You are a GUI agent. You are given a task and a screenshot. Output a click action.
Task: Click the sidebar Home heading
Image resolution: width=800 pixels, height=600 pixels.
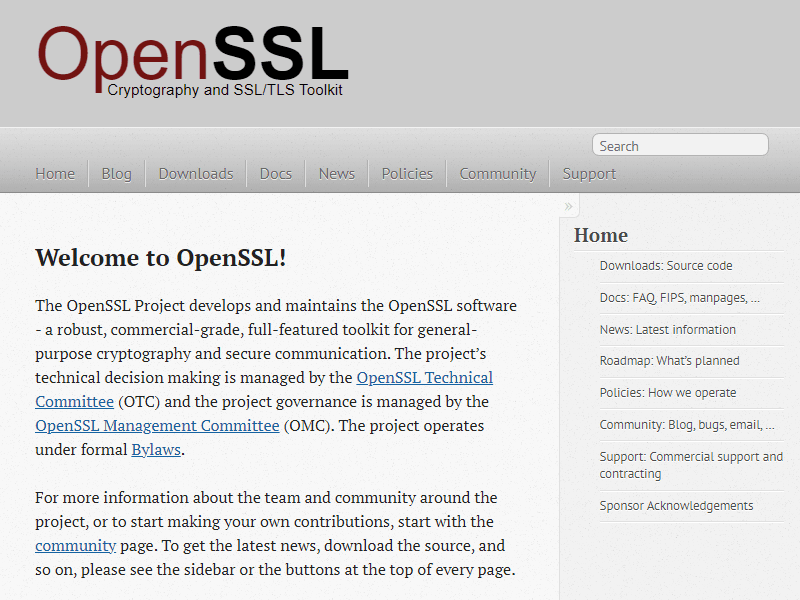601,235
